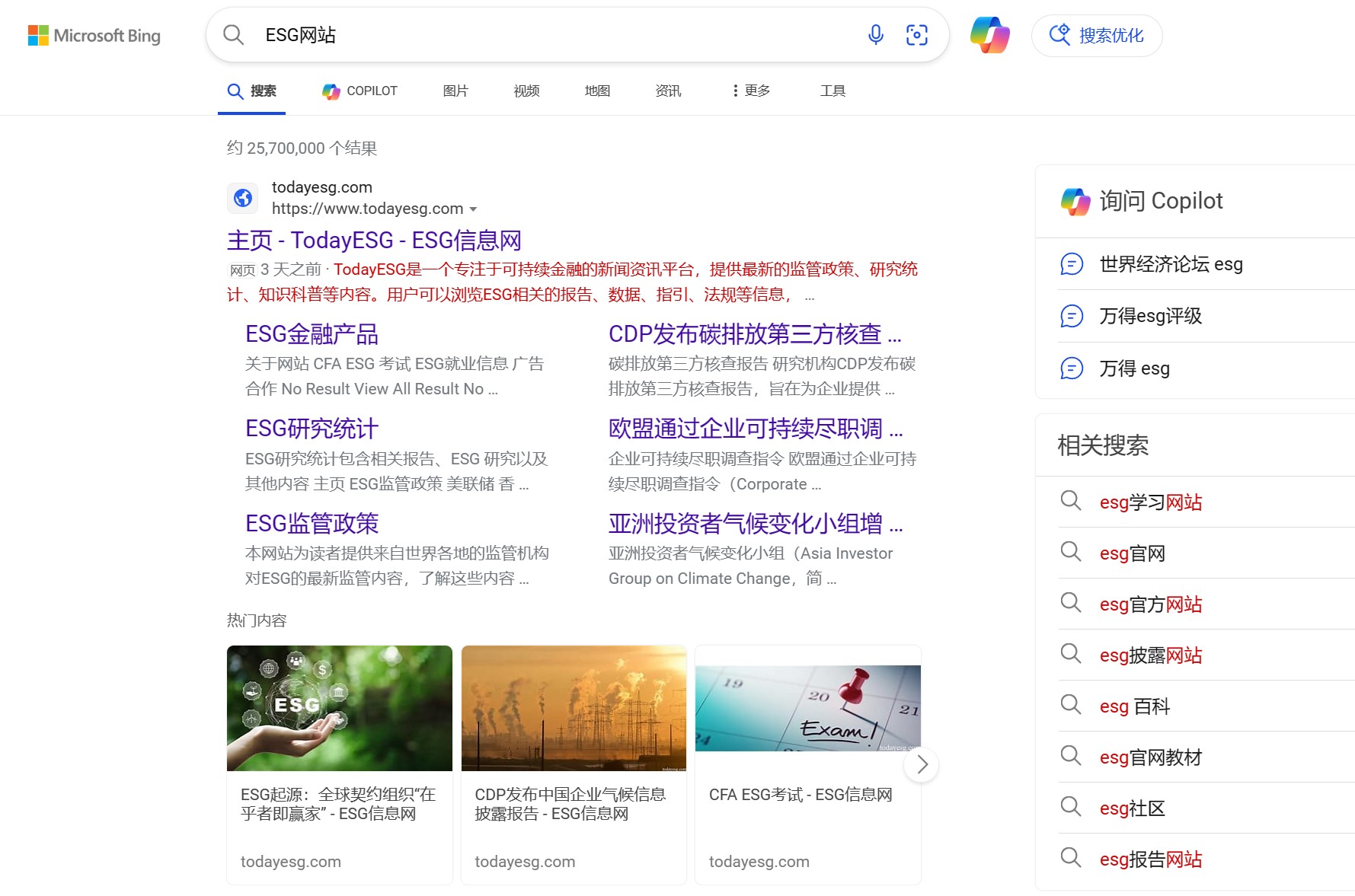The image size is (1355, 896).
Task: Start voice search with microphone icon
Action: (876, 35)
